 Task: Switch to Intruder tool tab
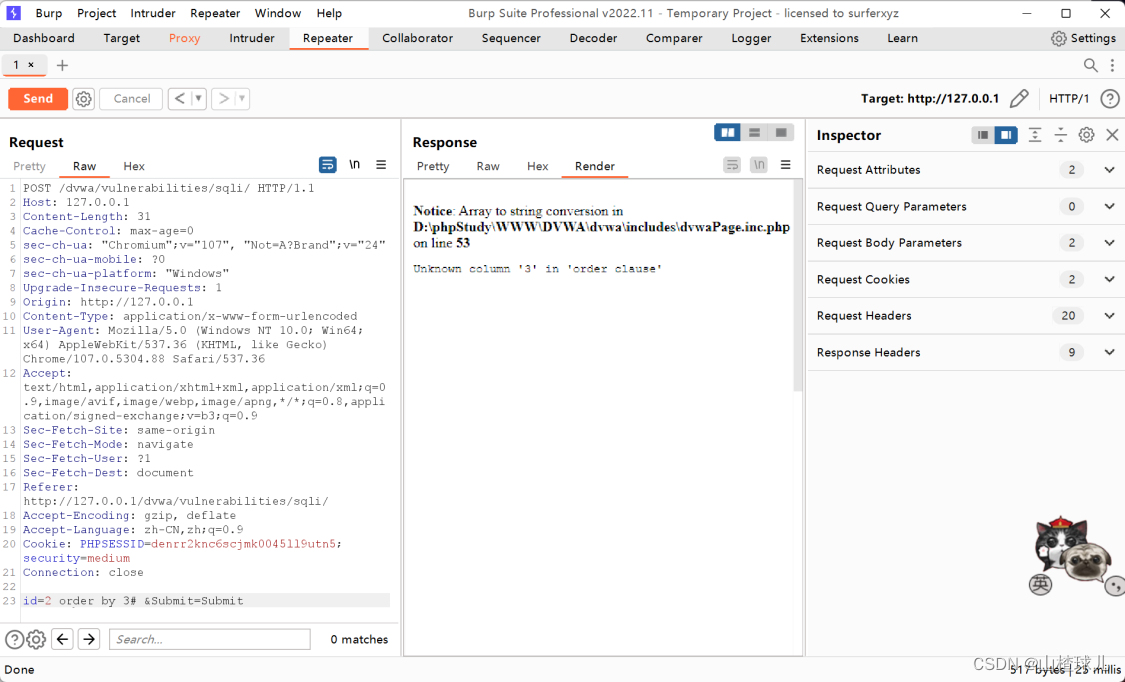[x=252, y=39]
